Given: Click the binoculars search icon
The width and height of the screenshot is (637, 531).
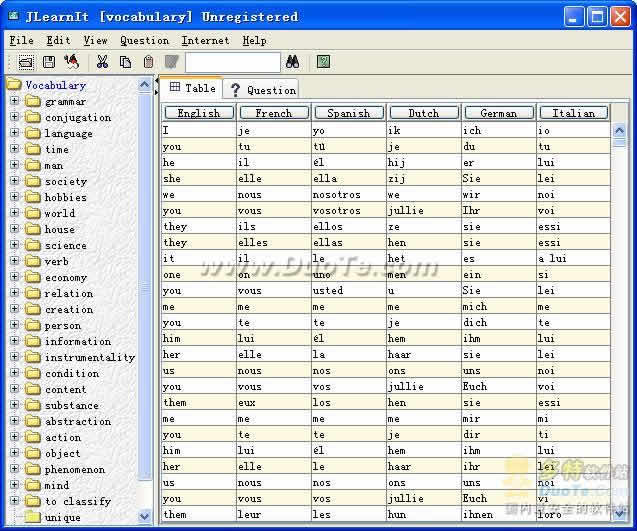Looking at the screenshot, I should click(x=292, y=62).
